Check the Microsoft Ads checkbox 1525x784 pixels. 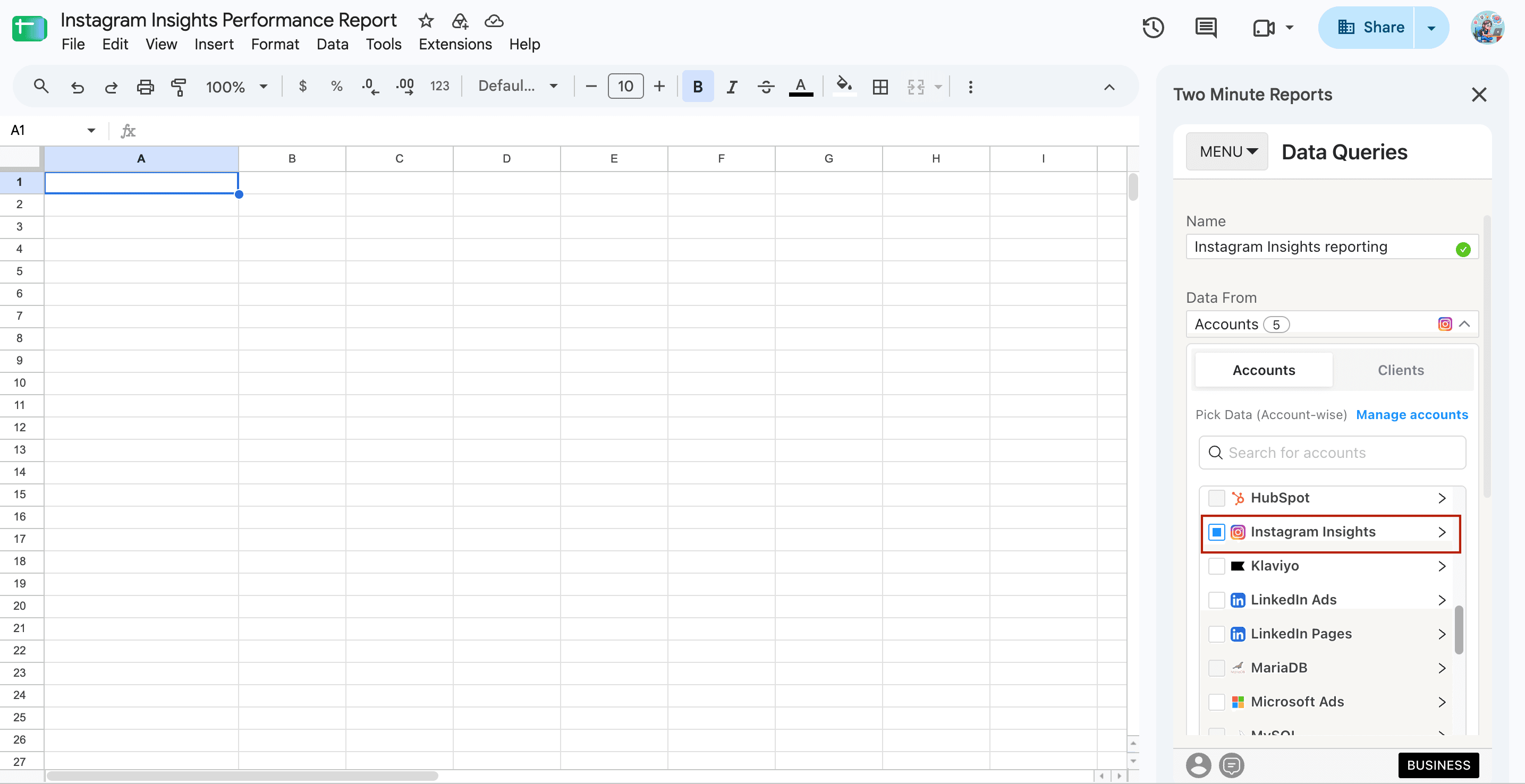point(1216,702)
